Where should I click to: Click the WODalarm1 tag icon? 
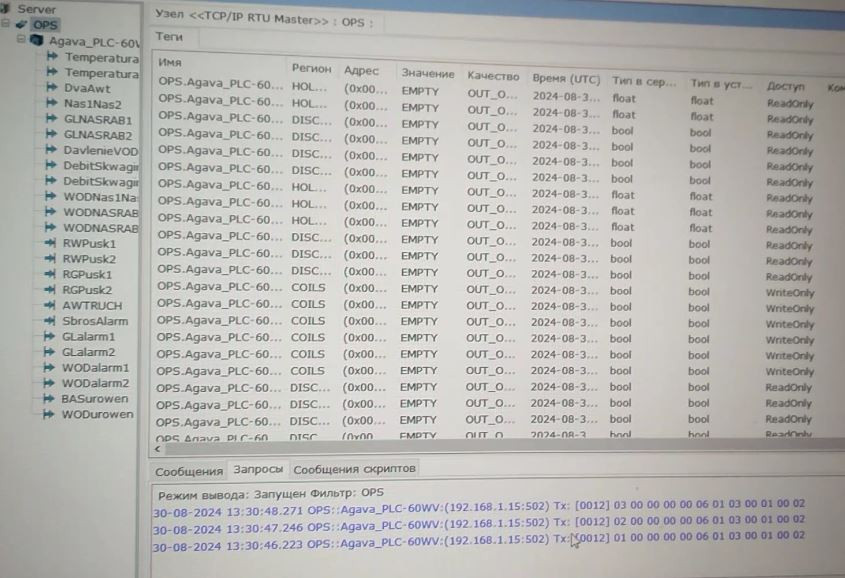click(x=52, y=367)
